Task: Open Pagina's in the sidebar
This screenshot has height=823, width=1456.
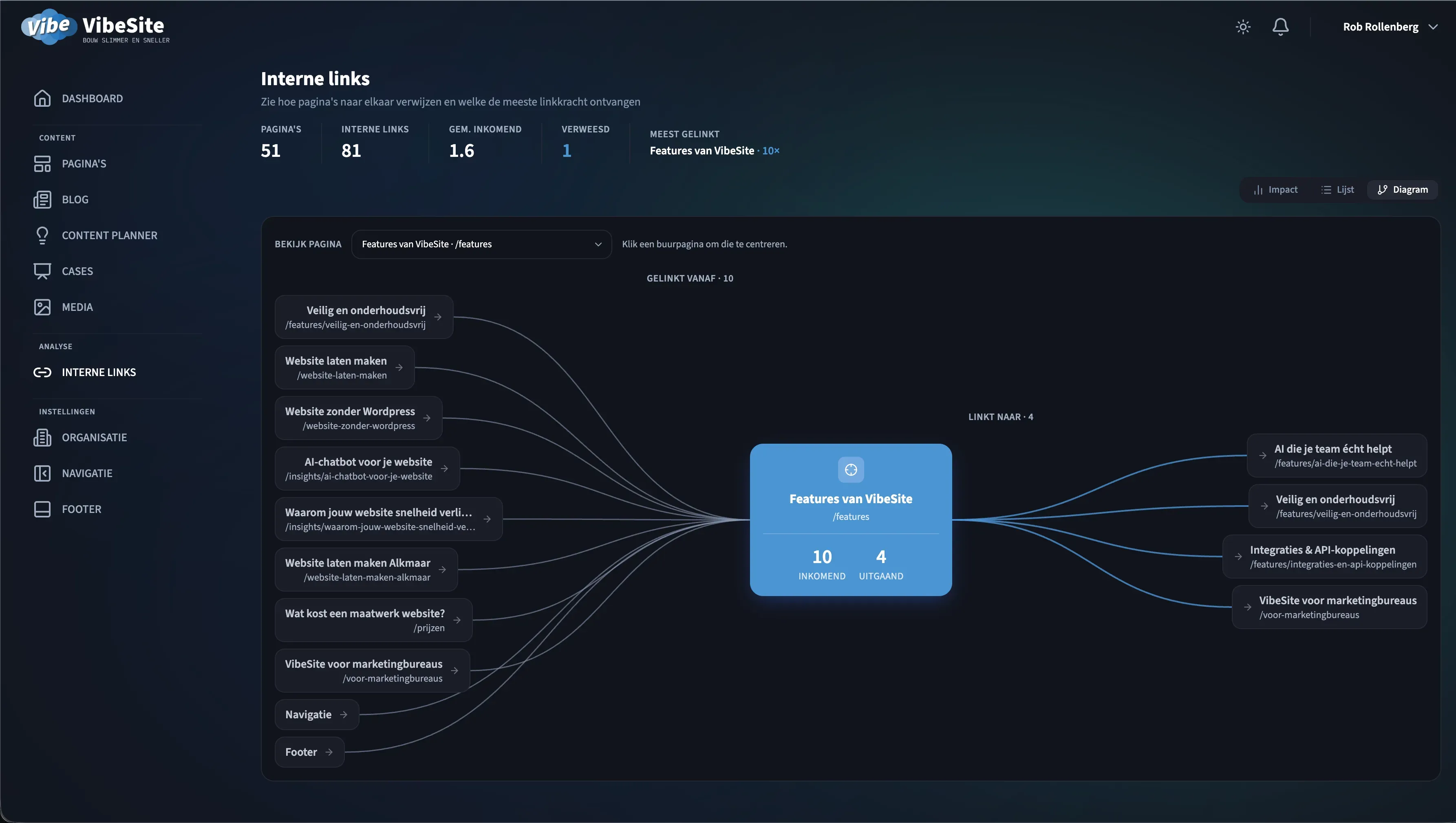Action: tap(84, 163)
